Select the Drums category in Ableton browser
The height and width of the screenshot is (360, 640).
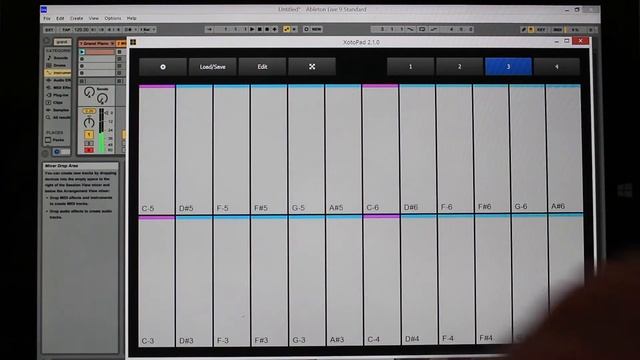58,65
